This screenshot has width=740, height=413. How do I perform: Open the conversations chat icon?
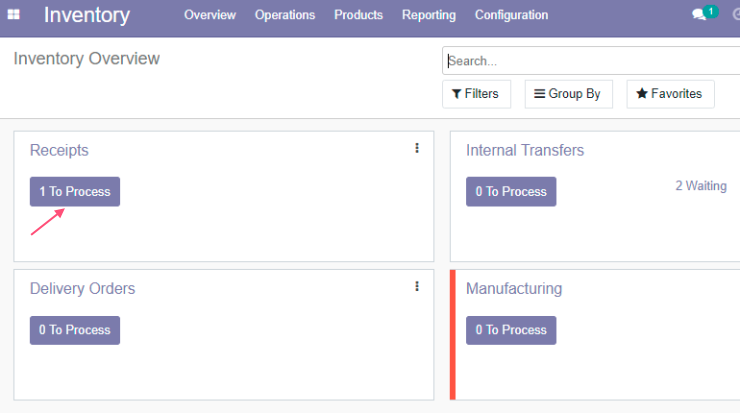(x=699, y=15)
